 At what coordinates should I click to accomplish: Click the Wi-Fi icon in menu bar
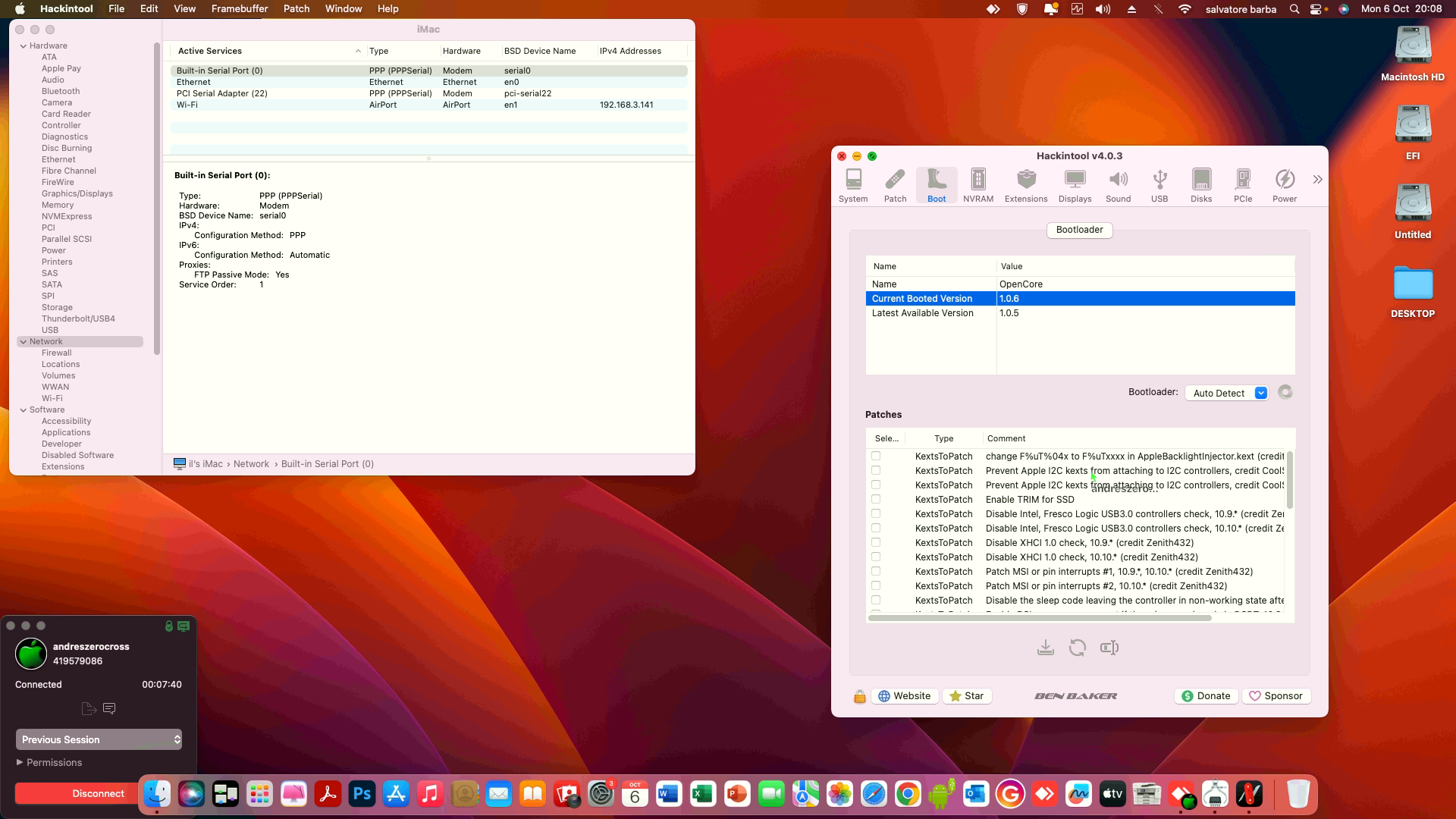pyautogui.click(x=1185, y=9)
